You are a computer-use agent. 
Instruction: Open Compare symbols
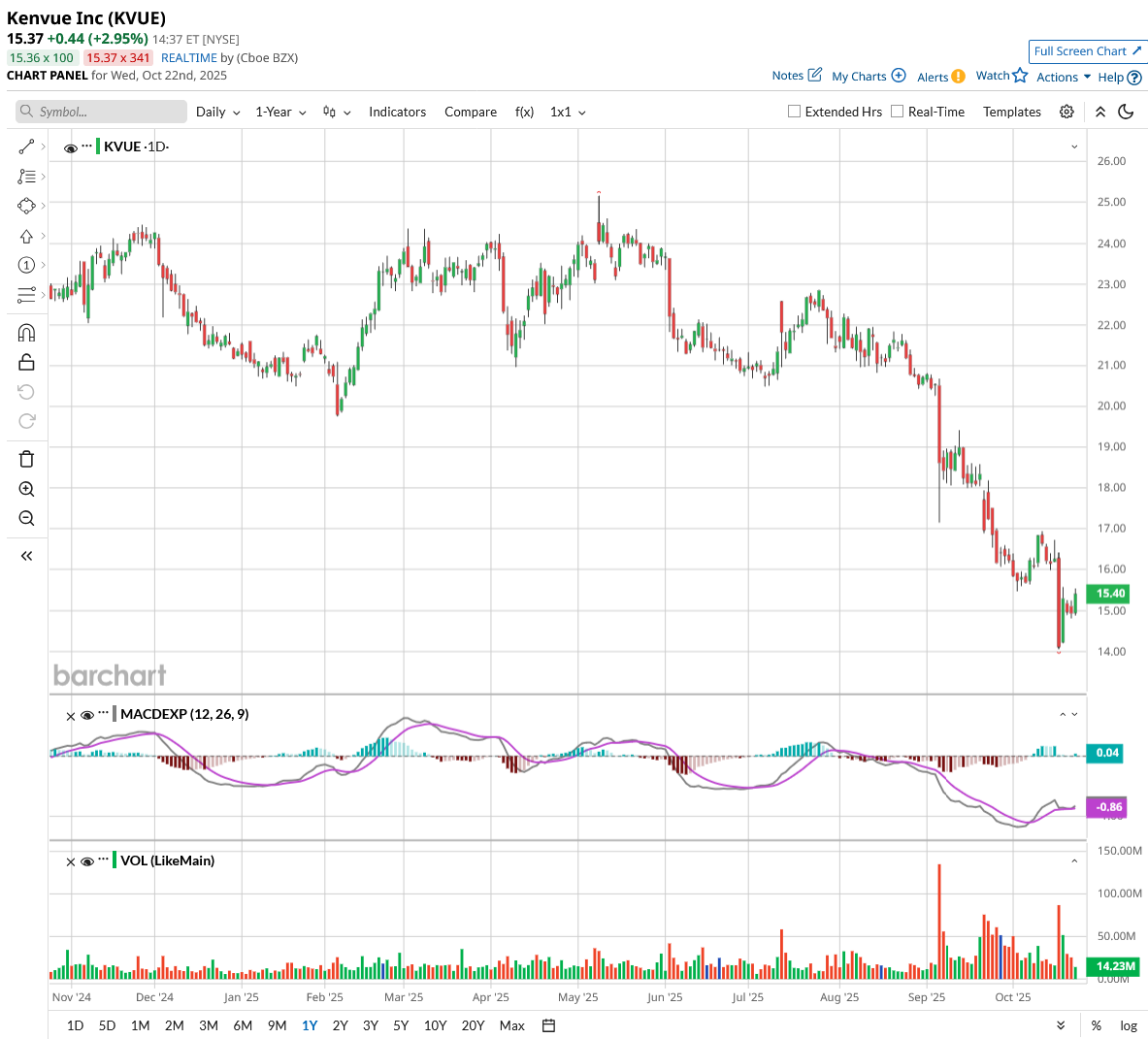(x=470, y=112)
